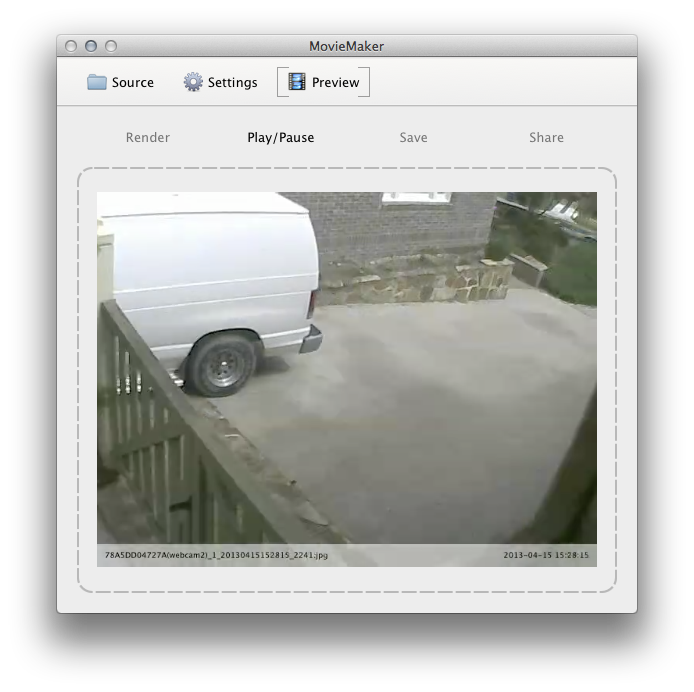Click the dashed preview drop-zone border
Image resolution: width=694 pixels, height=692 pixels.
coord(347,168)
